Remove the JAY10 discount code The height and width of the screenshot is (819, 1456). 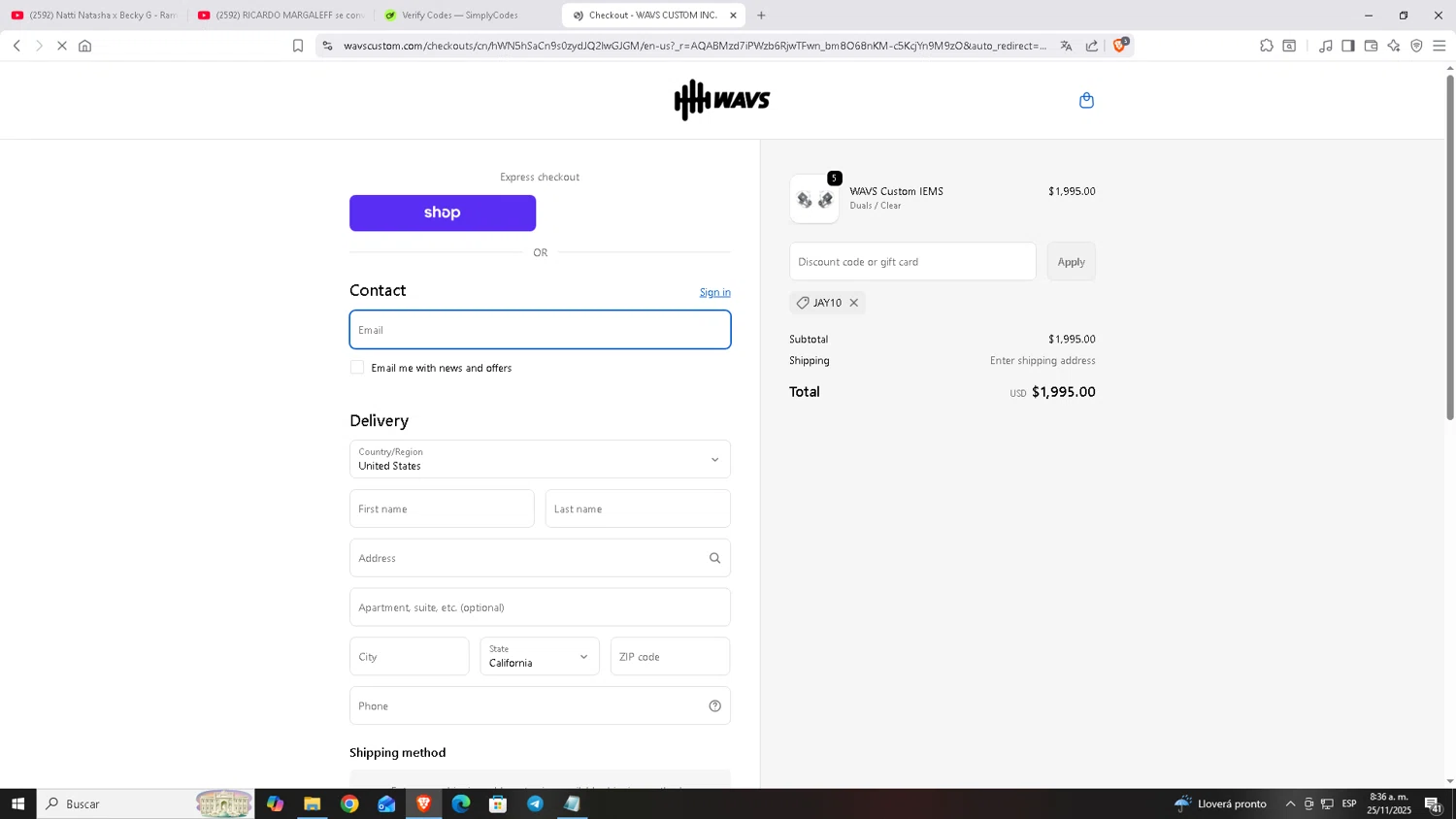pyautogui.click(x=854, y=303)
